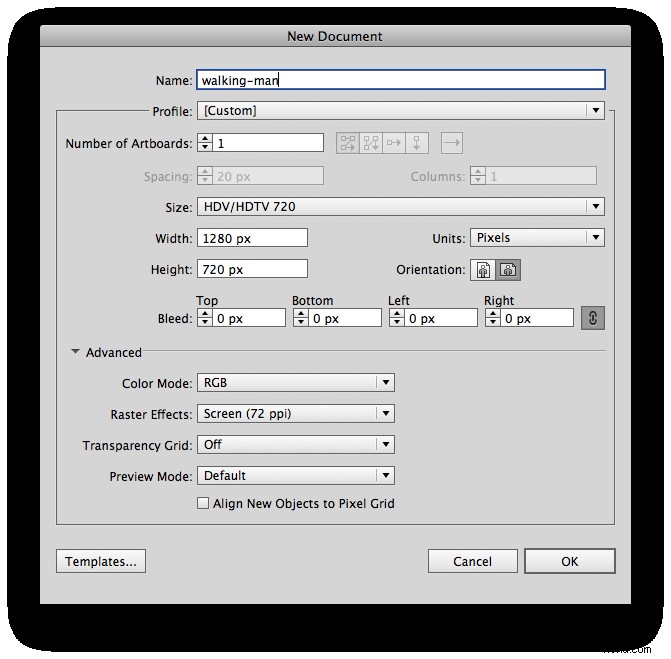
Task: Click the Advanced section label
Action: pos(113,352)
